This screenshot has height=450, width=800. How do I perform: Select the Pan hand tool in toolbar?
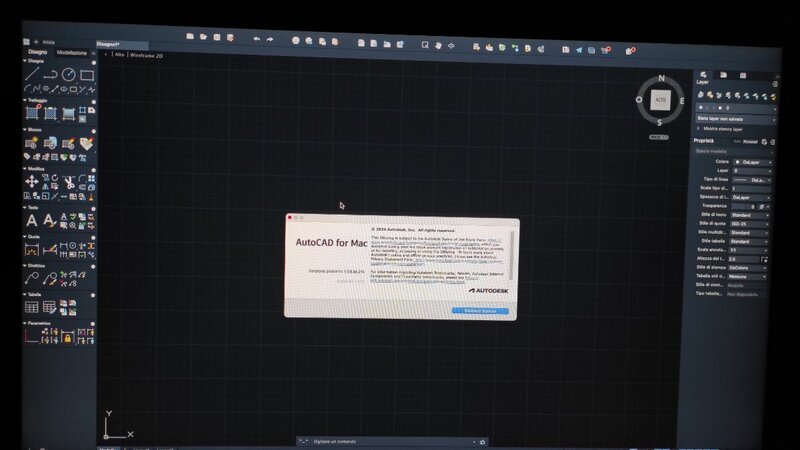(x=438, y=45)
